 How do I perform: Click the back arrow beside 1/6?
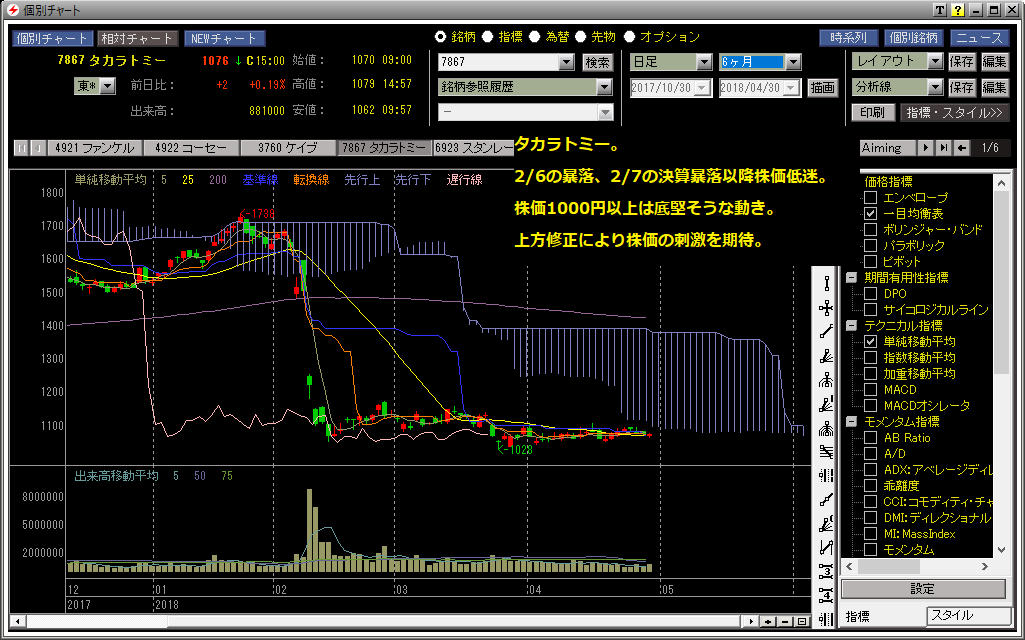[962, 148]
